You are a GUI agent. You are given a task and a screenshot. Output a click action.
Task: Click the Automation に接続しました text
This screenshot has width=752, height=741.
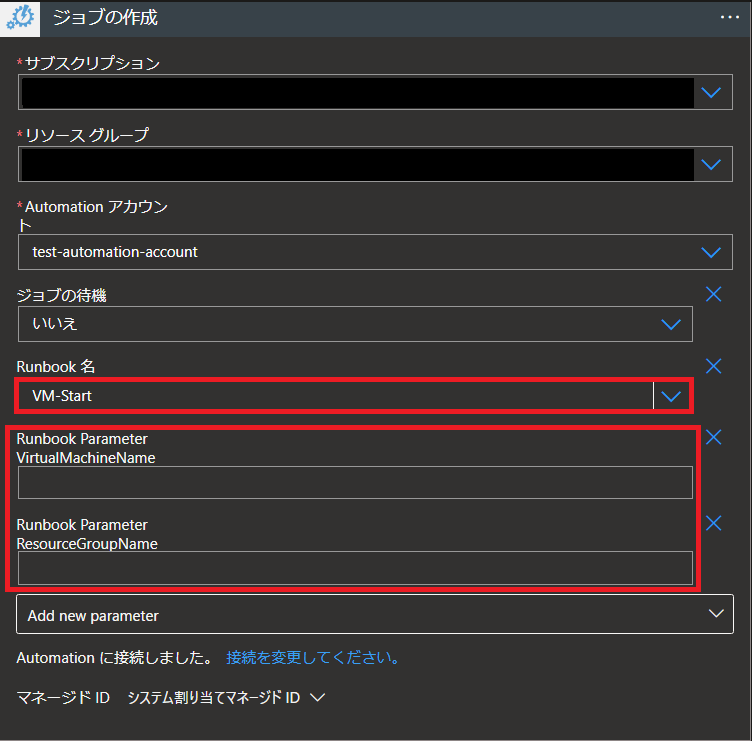coord(115,658)
